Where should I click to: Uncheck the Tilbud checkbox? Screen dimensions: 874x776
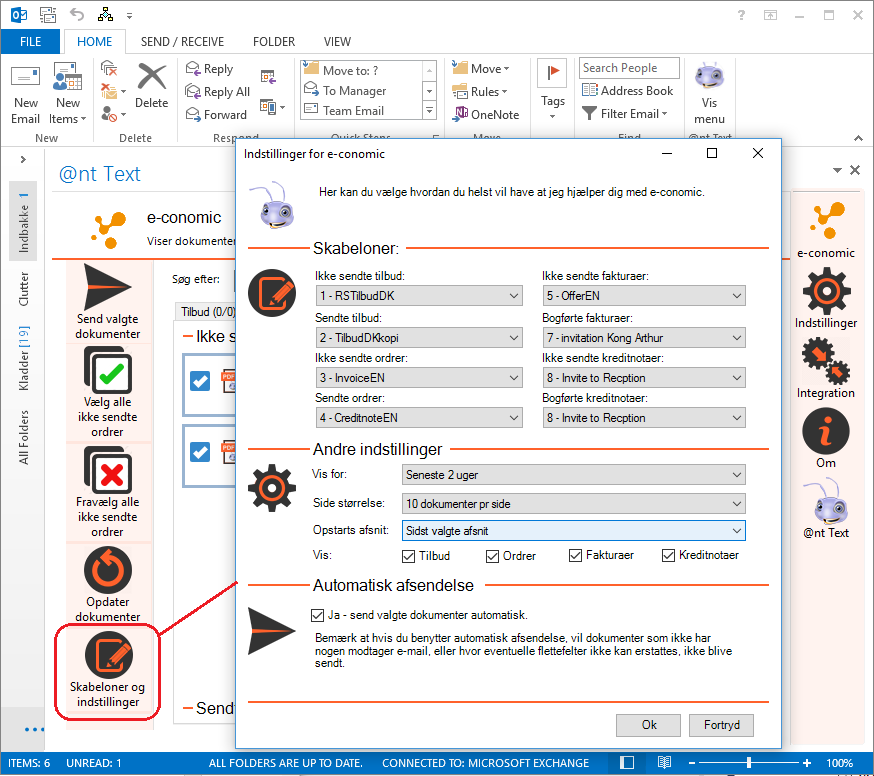coord(409,556)
